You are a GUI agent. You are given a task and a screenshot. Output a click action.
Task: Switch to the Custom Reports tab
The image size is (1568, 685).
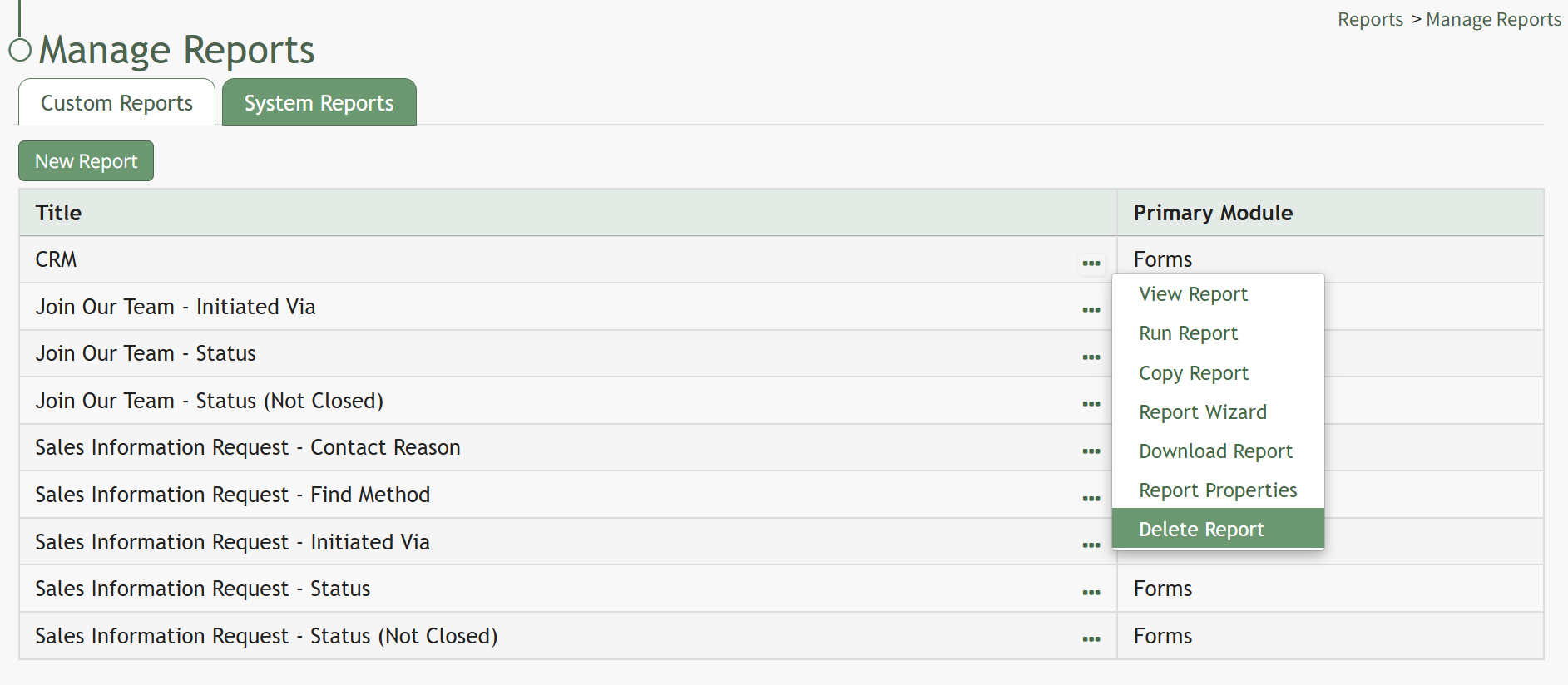pos(116,102)
